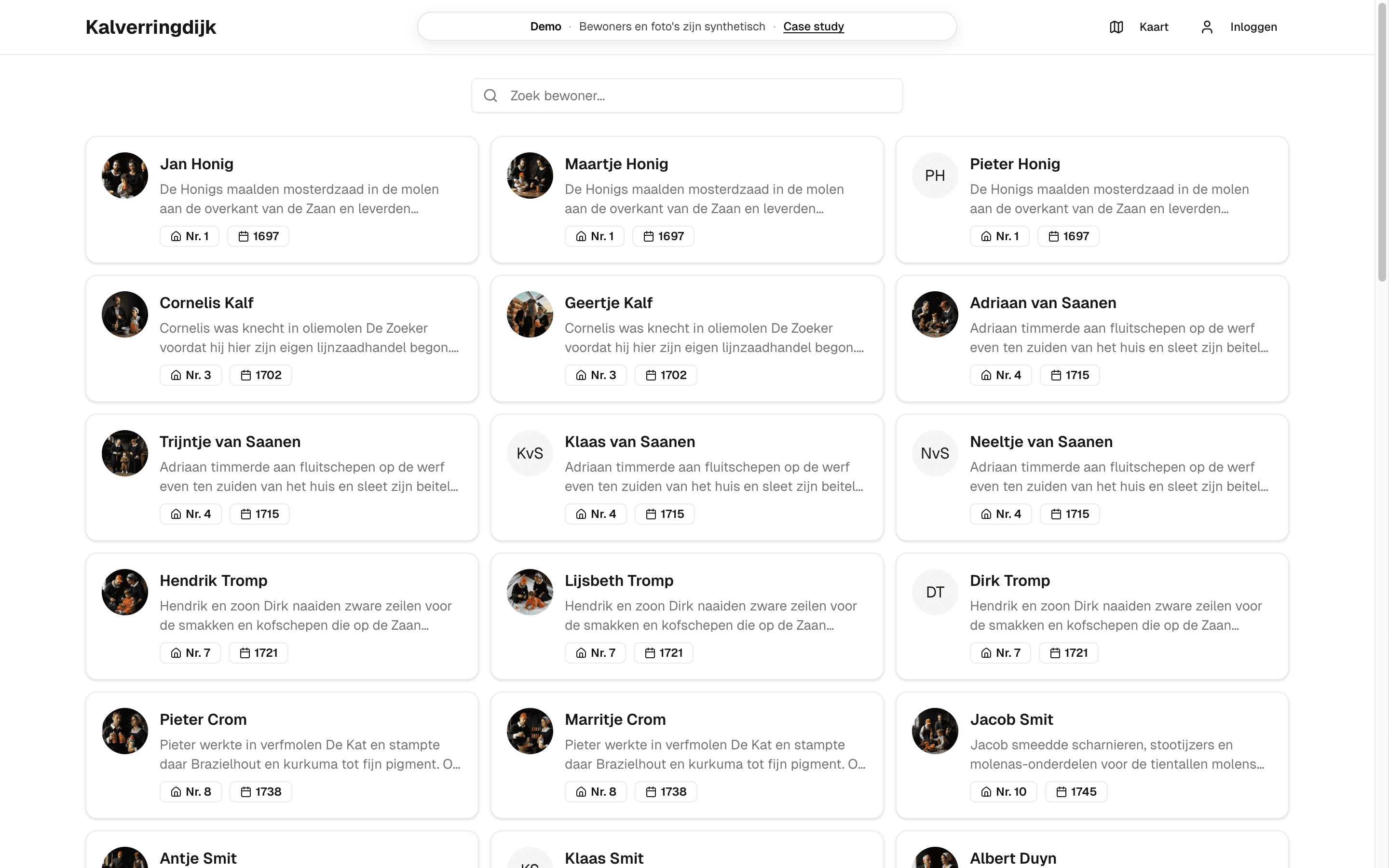Select the Geertje Kalf name heading
1389x868 pixels.
tap(608, 303)
